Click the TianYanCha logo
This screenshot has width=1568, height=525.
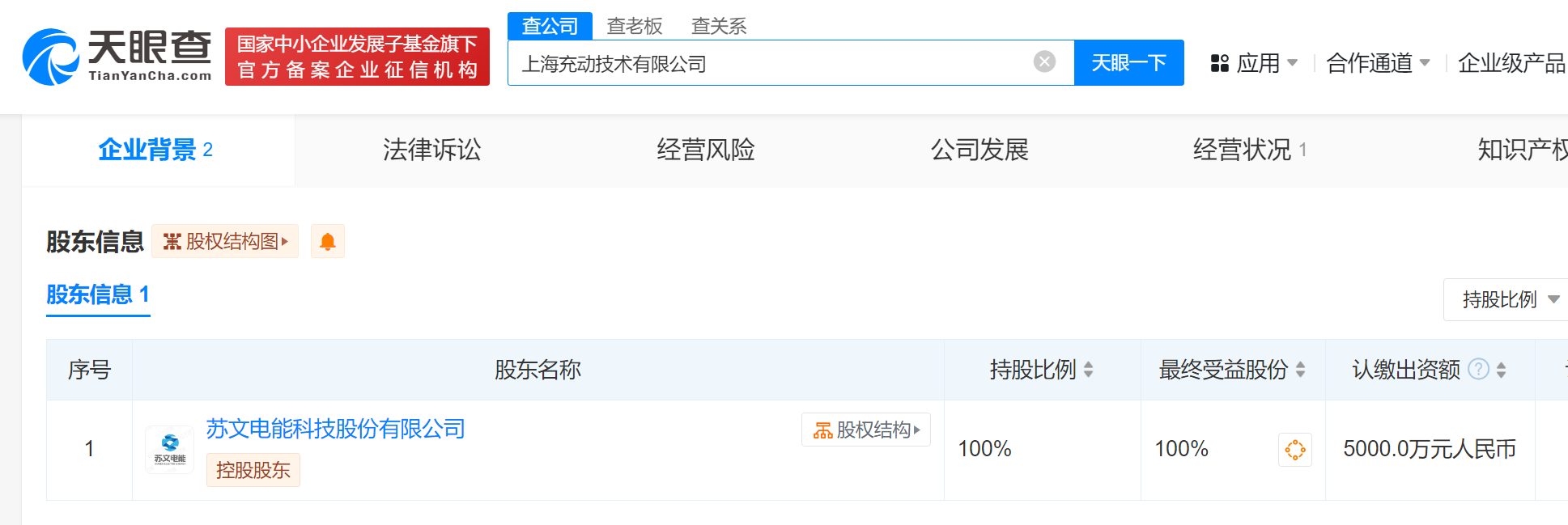click(x=117, y=57)
